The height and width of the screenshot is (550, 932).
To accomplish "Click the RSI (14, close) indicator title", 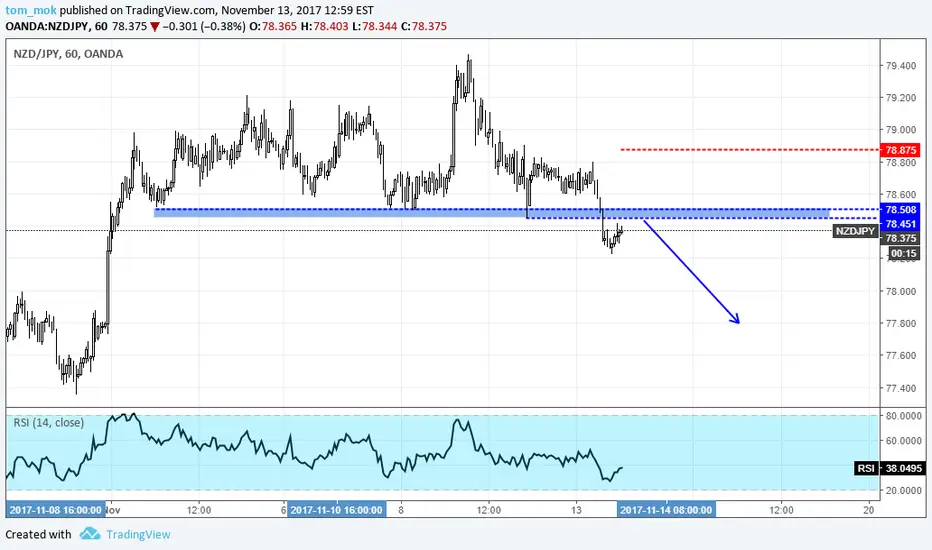I will click(49, 423).
